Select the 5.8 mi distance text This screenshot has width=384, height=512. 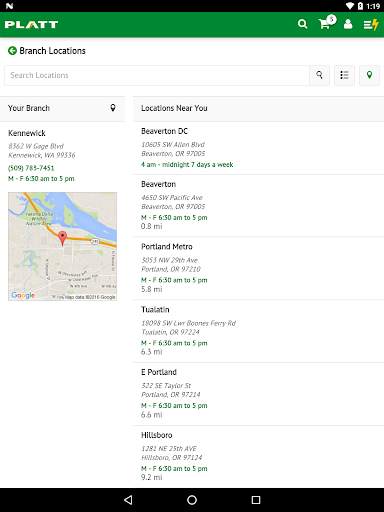point(152,289)
